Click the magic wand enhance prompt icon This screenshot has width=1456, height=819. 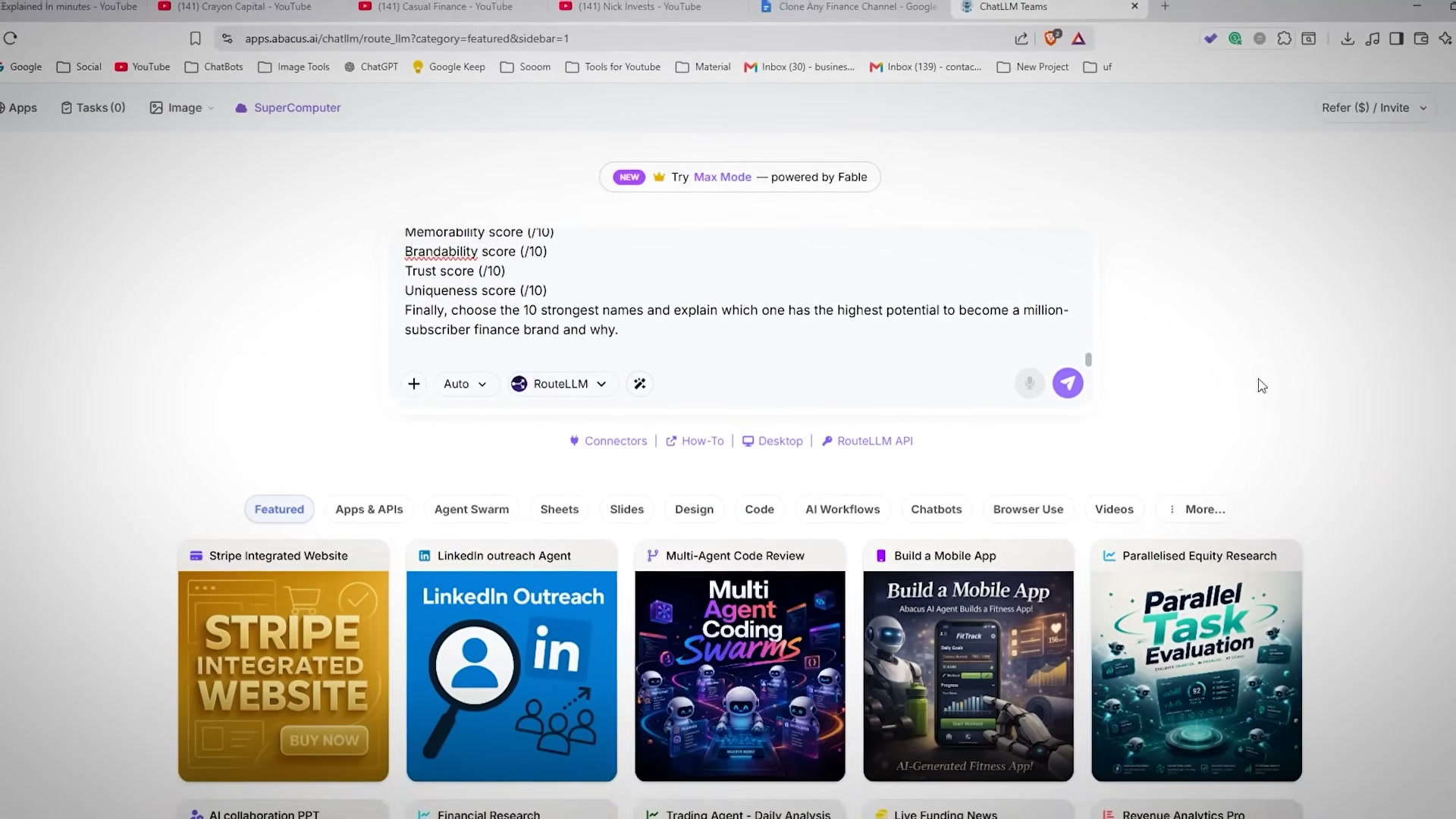640,384
